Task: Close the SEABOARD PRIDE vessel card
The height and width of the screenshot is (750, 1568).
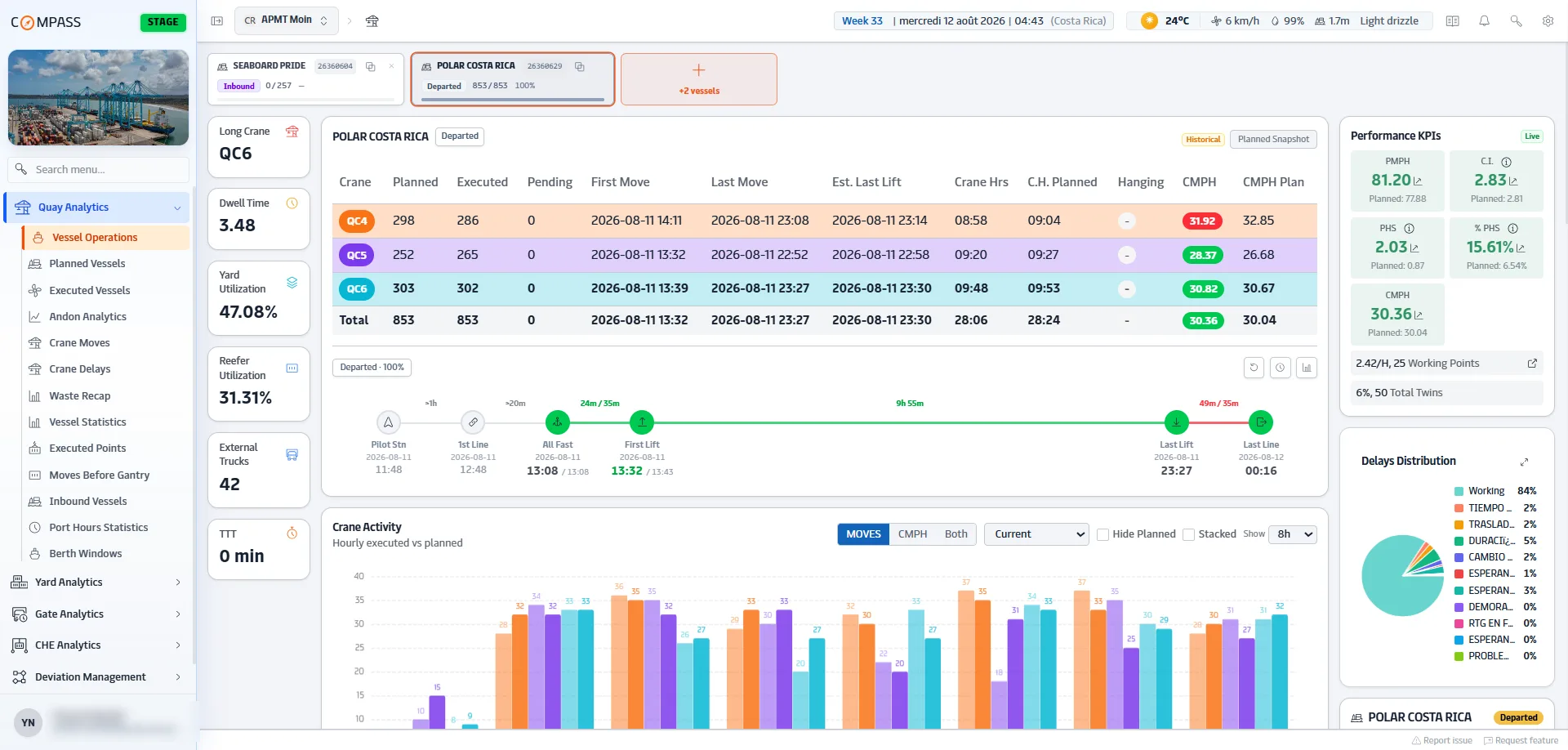Action: (x=391, y=66)
